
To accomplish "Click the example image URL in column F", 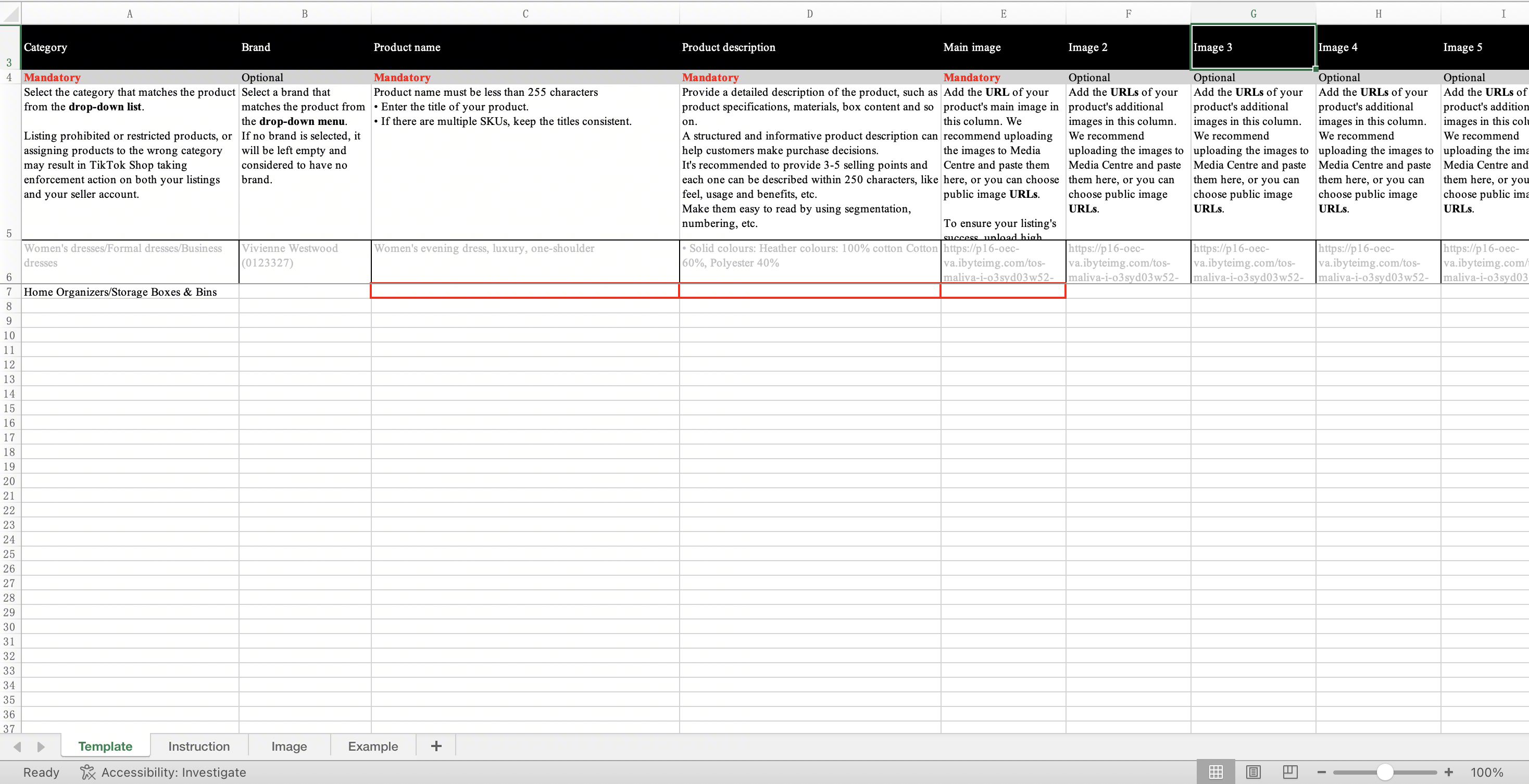I will pyautogui.click(x=1129, y=262).
